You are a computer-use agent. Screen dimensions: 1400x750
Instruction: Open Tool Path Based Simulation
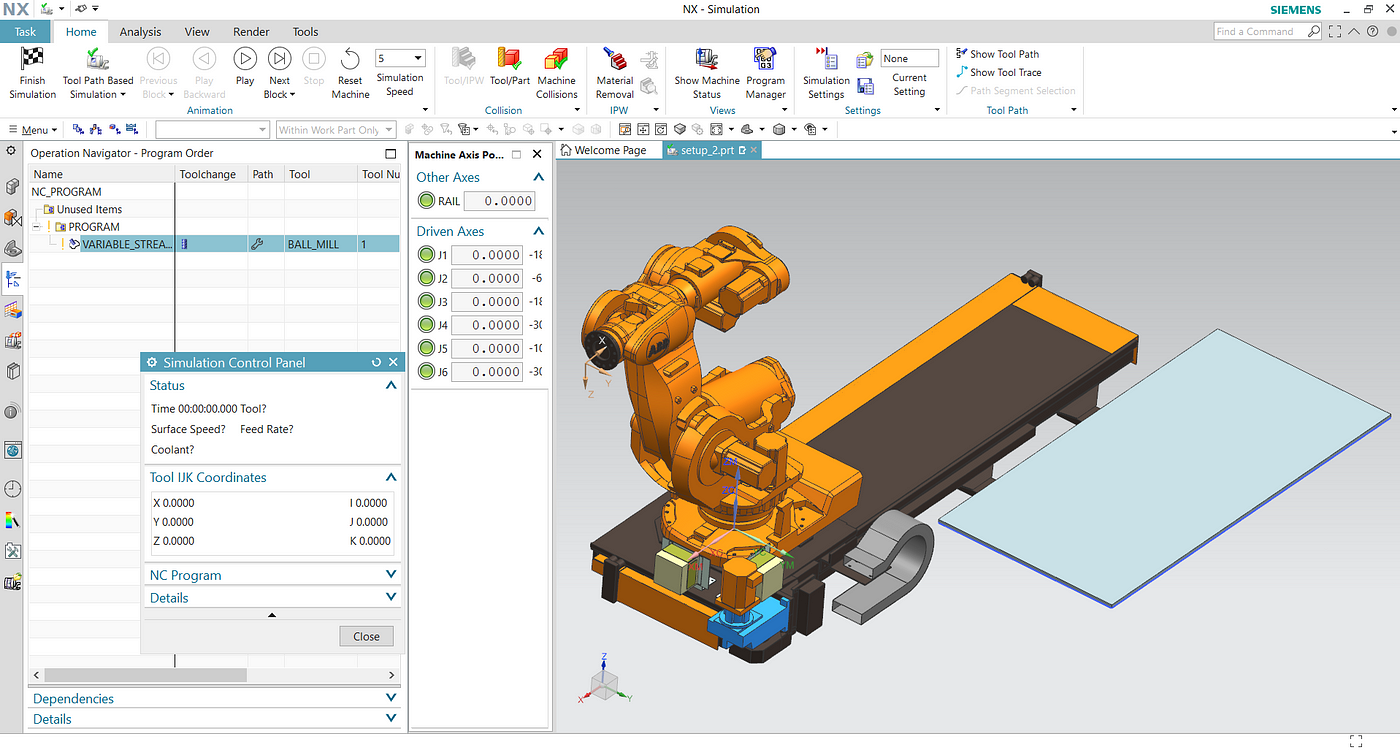[x=97, y=73]
